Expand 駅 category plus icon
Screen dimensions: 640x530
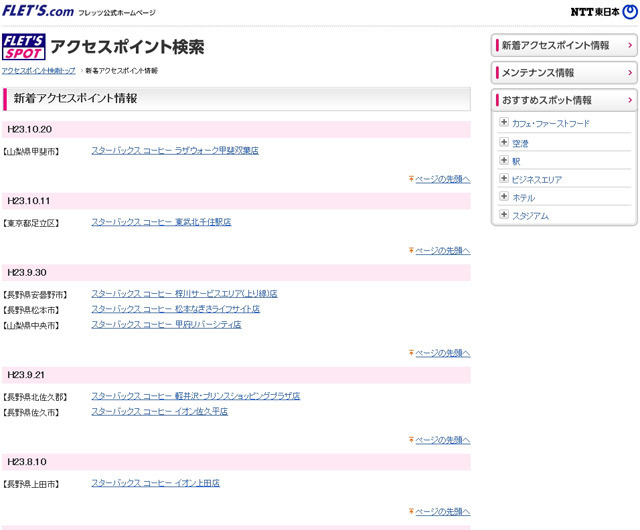(504, 160)
